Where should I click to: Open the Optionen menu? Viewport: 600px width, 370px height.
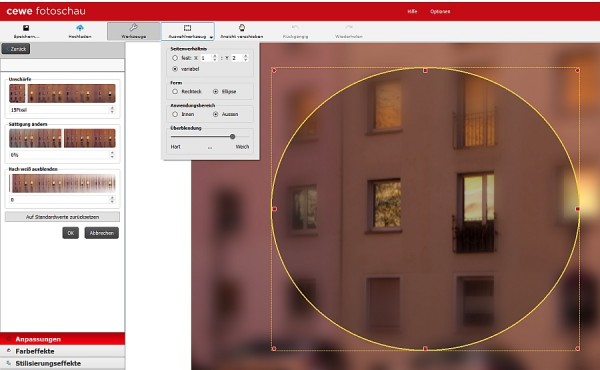440,11
